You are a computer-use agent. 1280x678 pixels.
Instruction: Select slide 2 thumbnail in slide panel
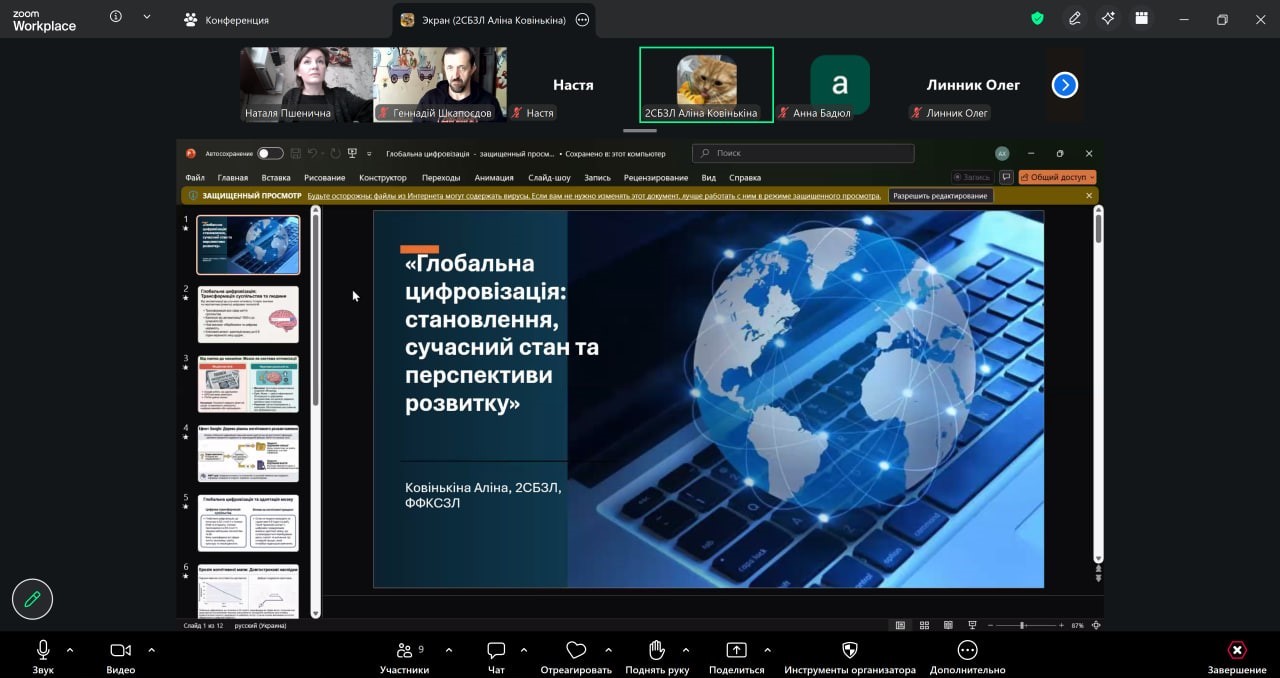(x=248, y=315)
